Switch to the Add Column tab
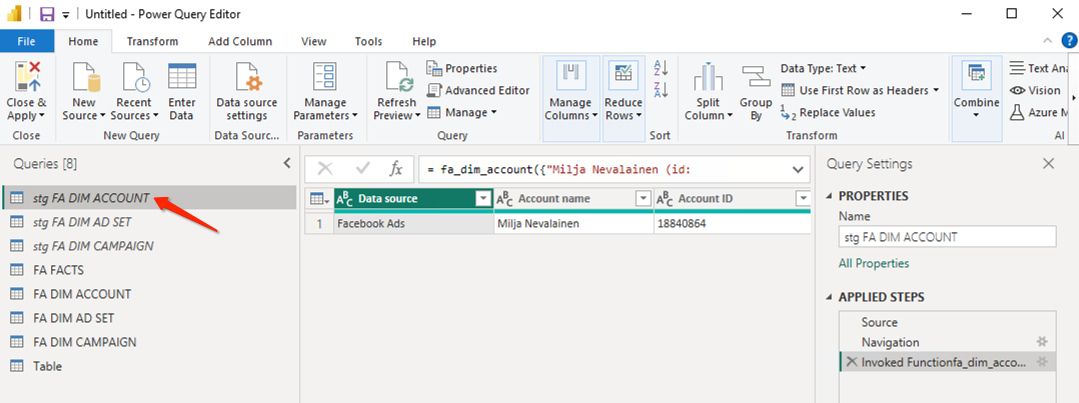This screenshot has height=403, width=1079. 240,41
